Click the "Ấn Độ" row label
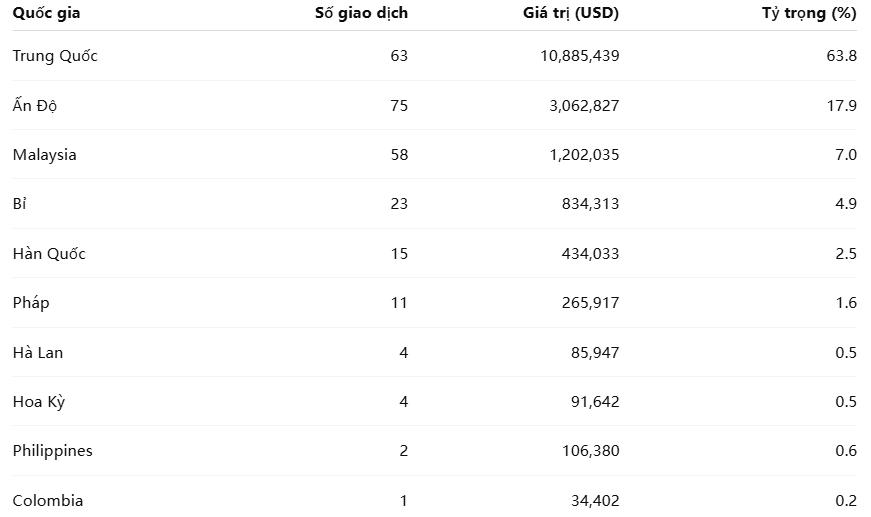Viewport: 871px width, 517px height. point(35,105)
